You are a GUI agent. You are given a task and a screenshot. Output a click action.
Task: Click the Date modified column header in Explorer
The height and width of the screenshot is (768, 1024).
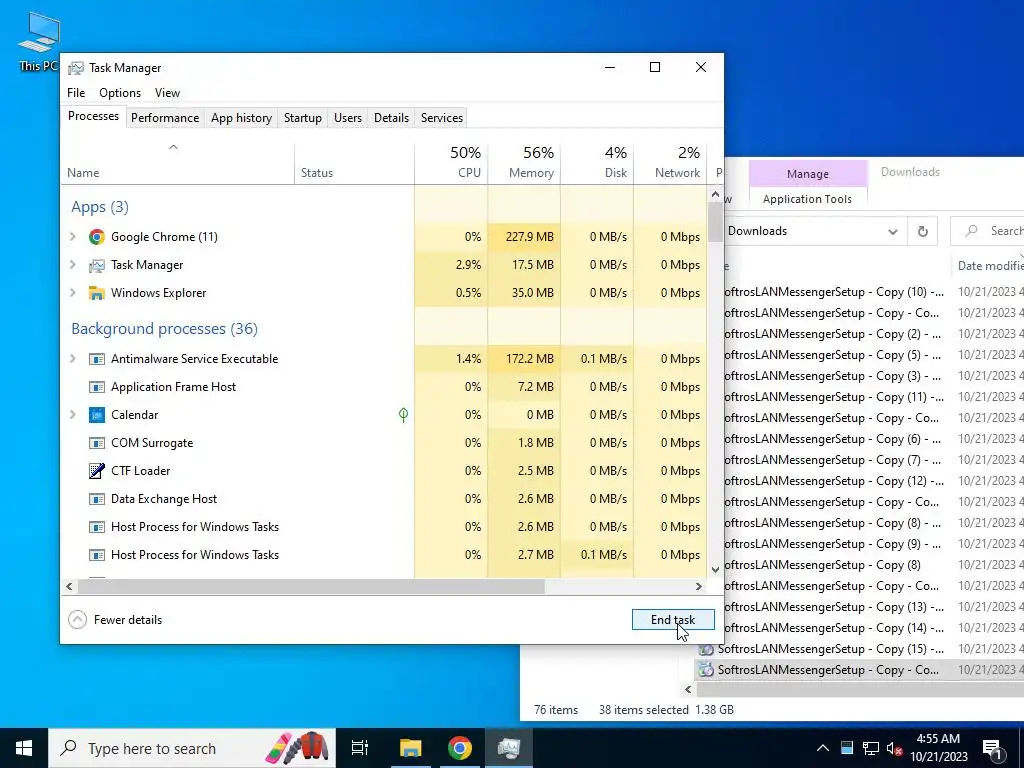tap(989, 266)
